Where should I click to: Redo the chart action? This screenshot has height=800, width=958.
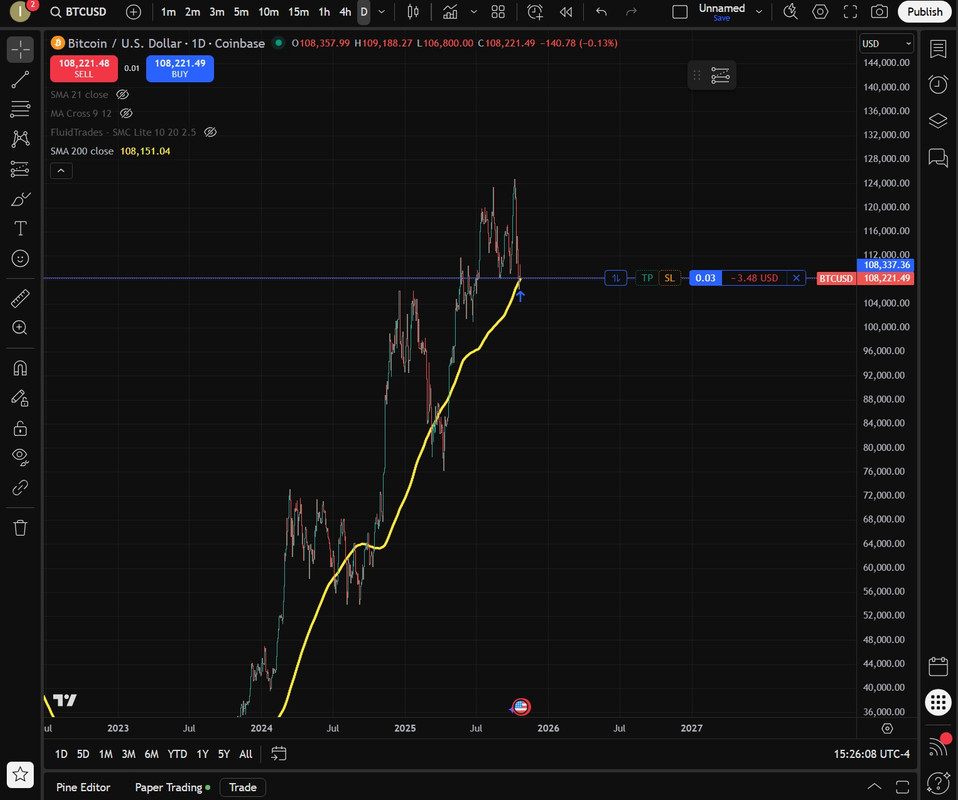(x=631, y=12)
